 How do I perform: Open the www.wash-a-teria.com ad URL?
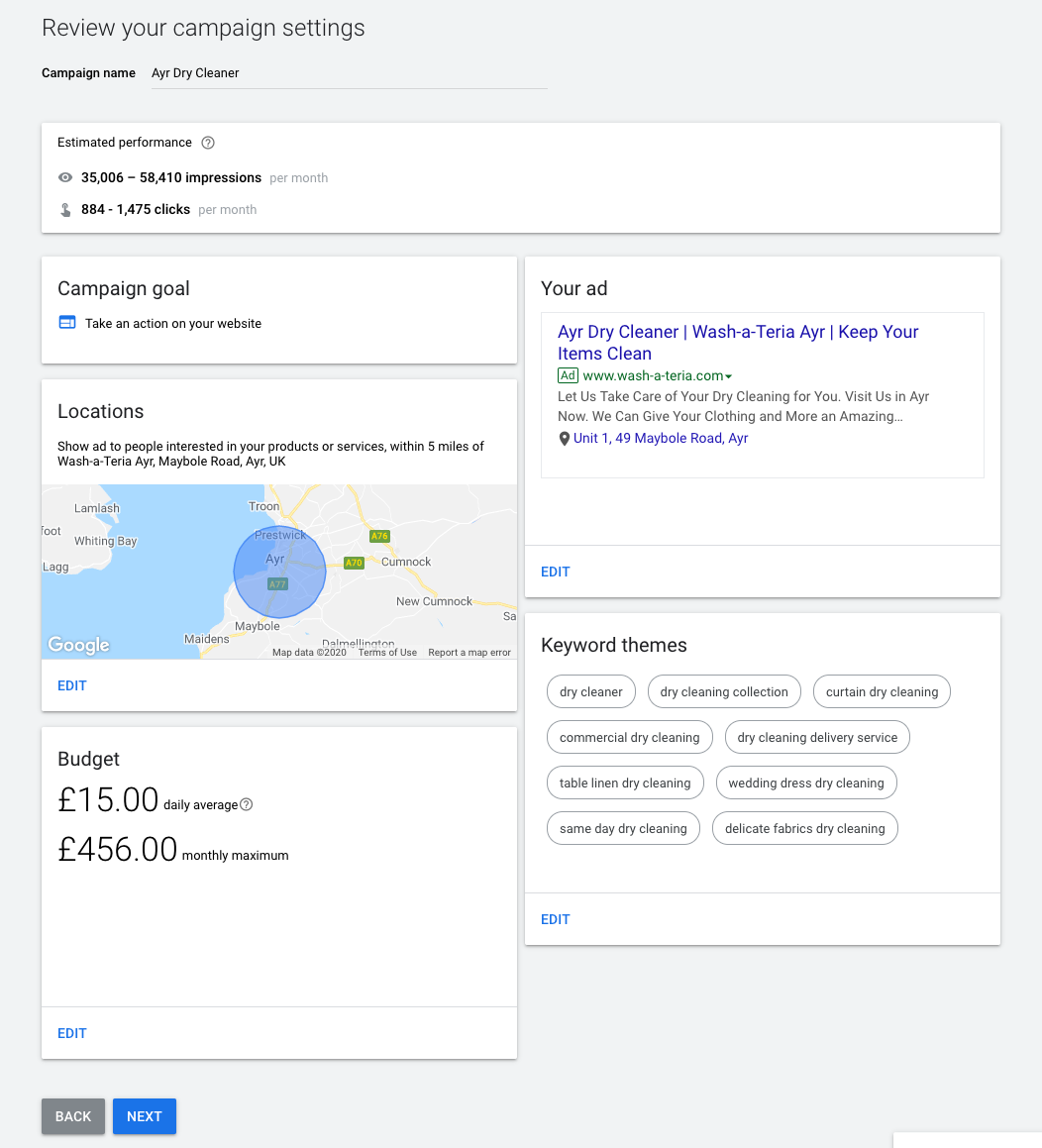pos(653,375)
